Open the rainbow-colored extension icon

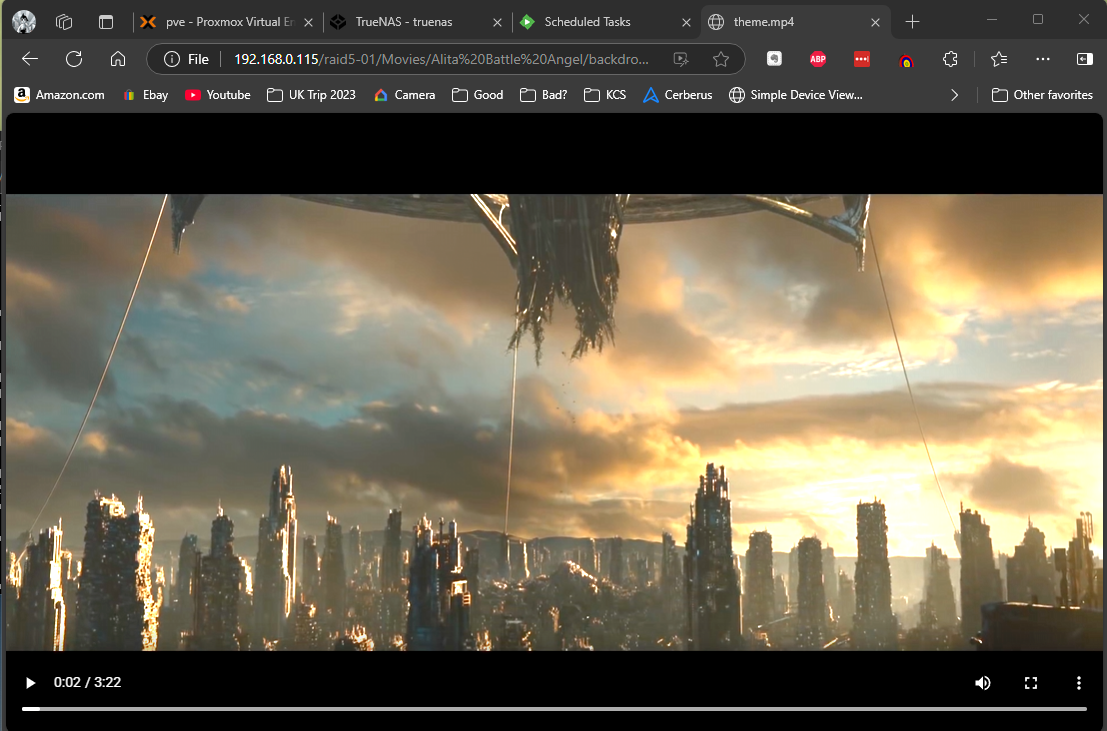(906, 61)
